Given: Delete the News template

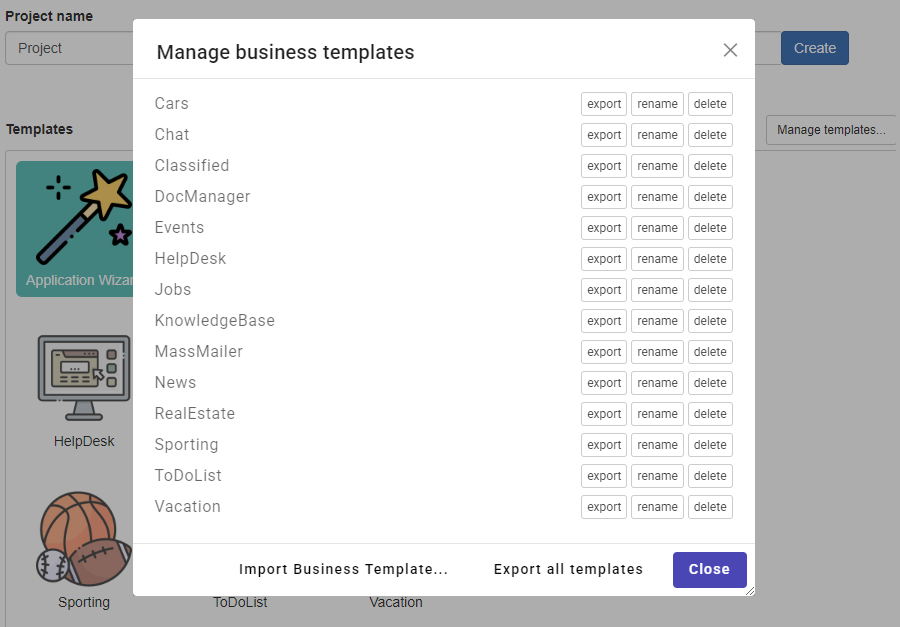Looking at the screenshot, I should (710, 383).
